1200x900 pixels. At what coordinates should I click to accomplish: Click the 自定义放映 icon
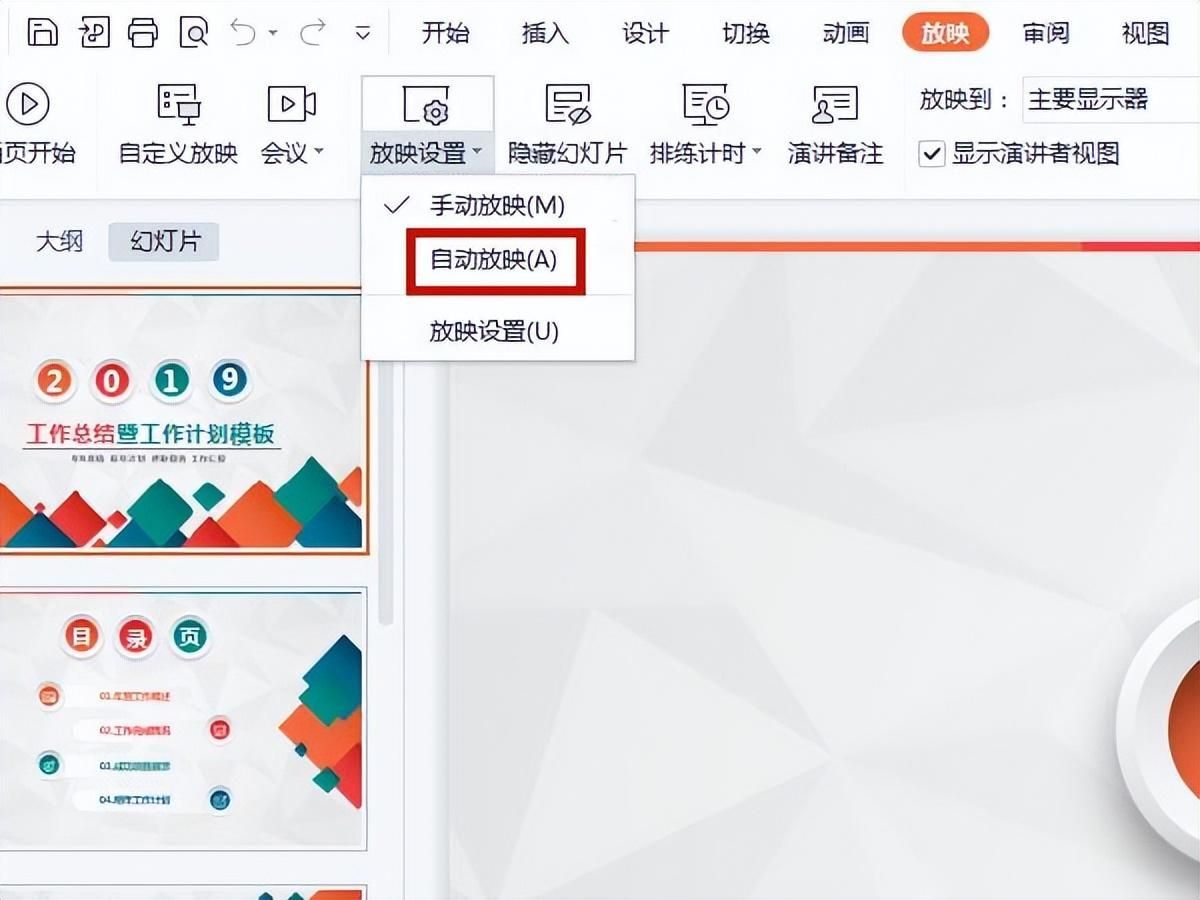coord(179,103)
